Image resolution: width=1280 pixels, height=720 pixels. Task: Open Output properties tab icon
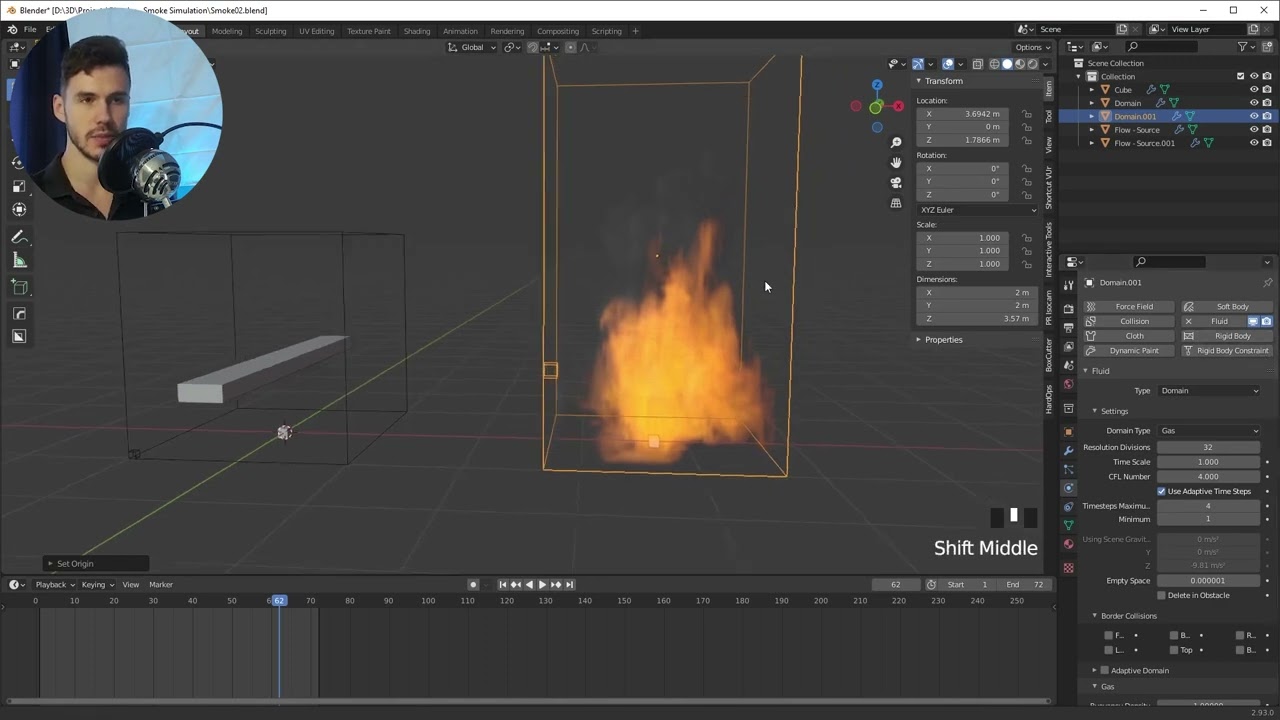1068,327
